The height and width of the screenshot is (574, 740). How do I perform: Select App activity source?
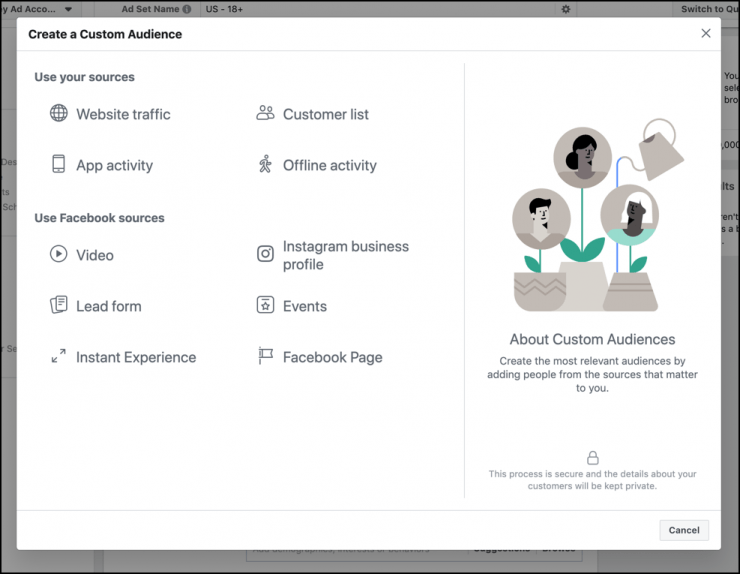(x=114, y=165)
